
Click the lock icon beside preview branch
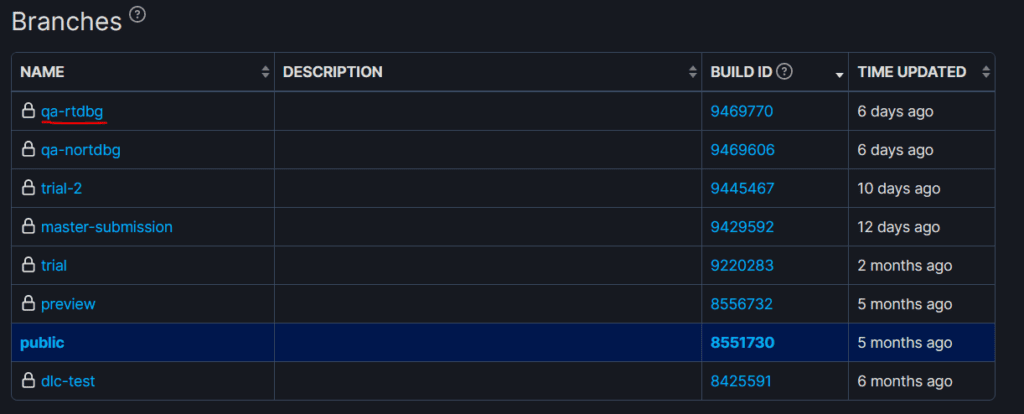coord(28,303)
